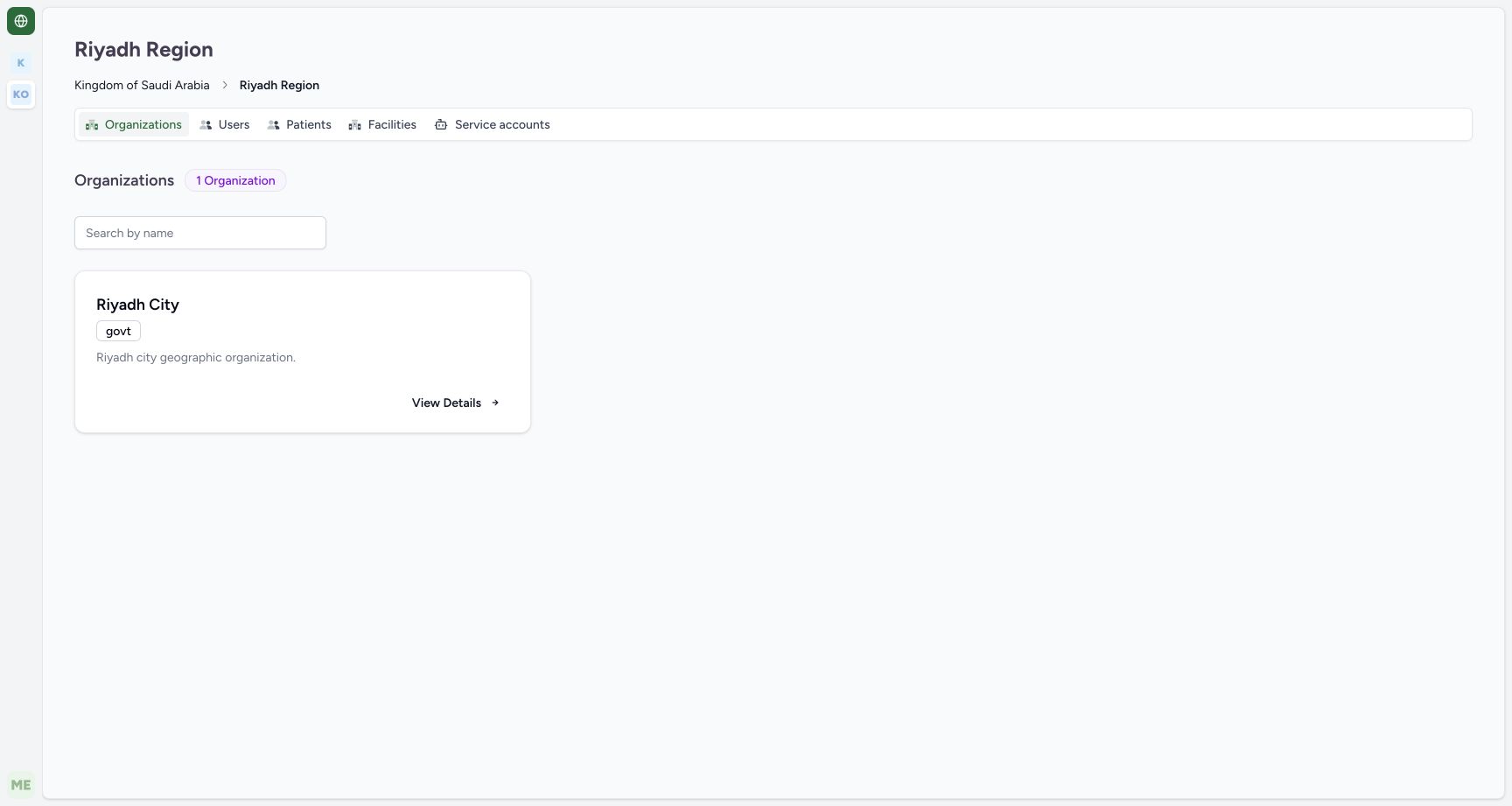Select the KO sidebar avatar
Viewport: 1512px width, 806px height.
tap(21, 95)
